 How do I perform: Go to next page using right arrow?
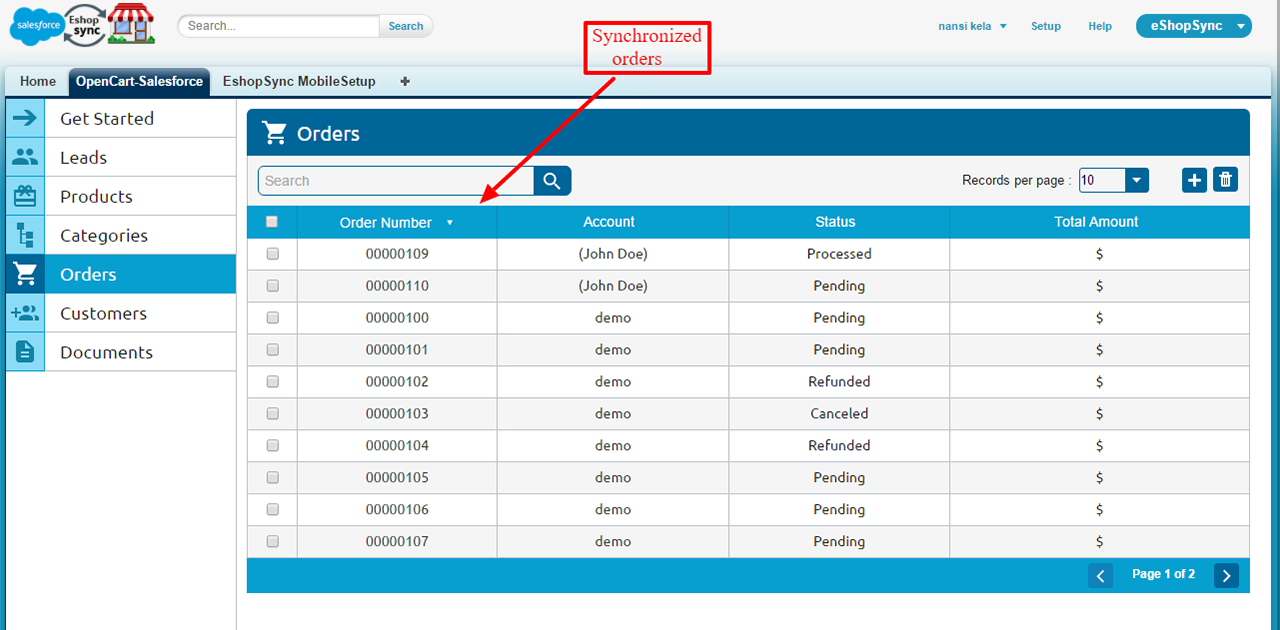pos(1226,575)
